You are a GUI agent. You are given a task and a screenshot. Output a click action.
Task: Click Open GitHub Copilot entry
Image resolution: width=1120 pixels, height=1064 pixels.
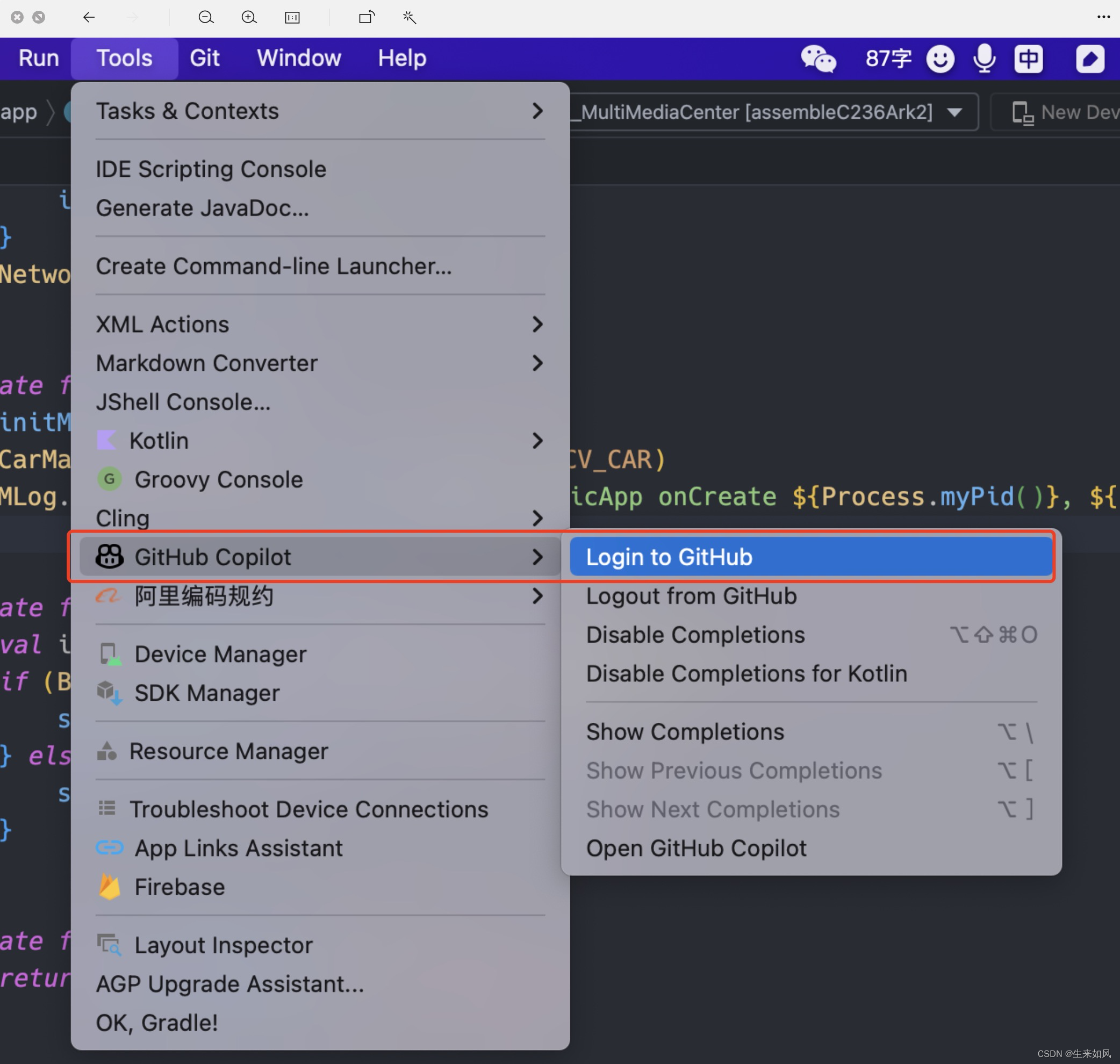696,849
